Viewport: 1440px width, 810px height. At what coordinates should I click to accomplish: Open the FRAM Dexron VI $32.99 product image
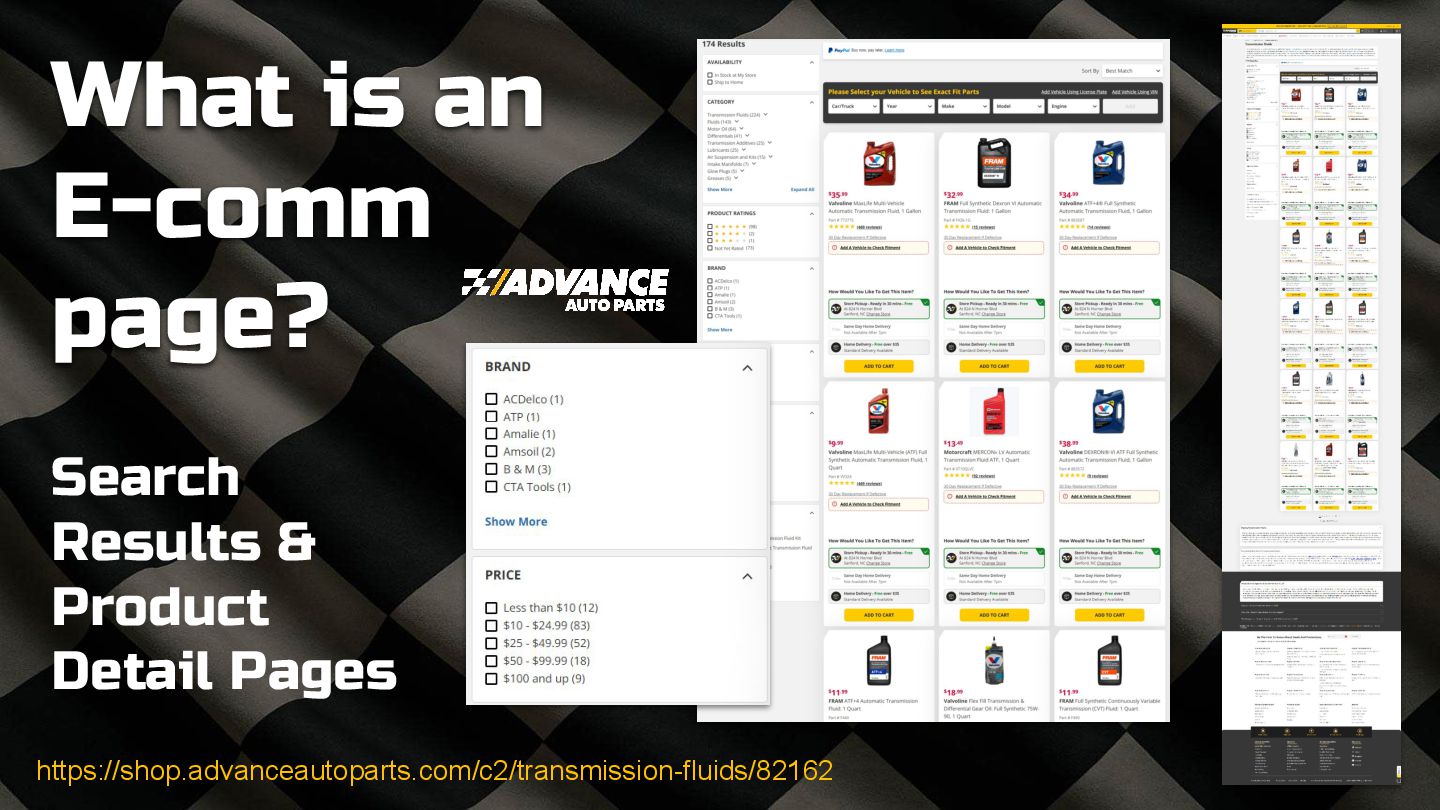tap(994, 162)
